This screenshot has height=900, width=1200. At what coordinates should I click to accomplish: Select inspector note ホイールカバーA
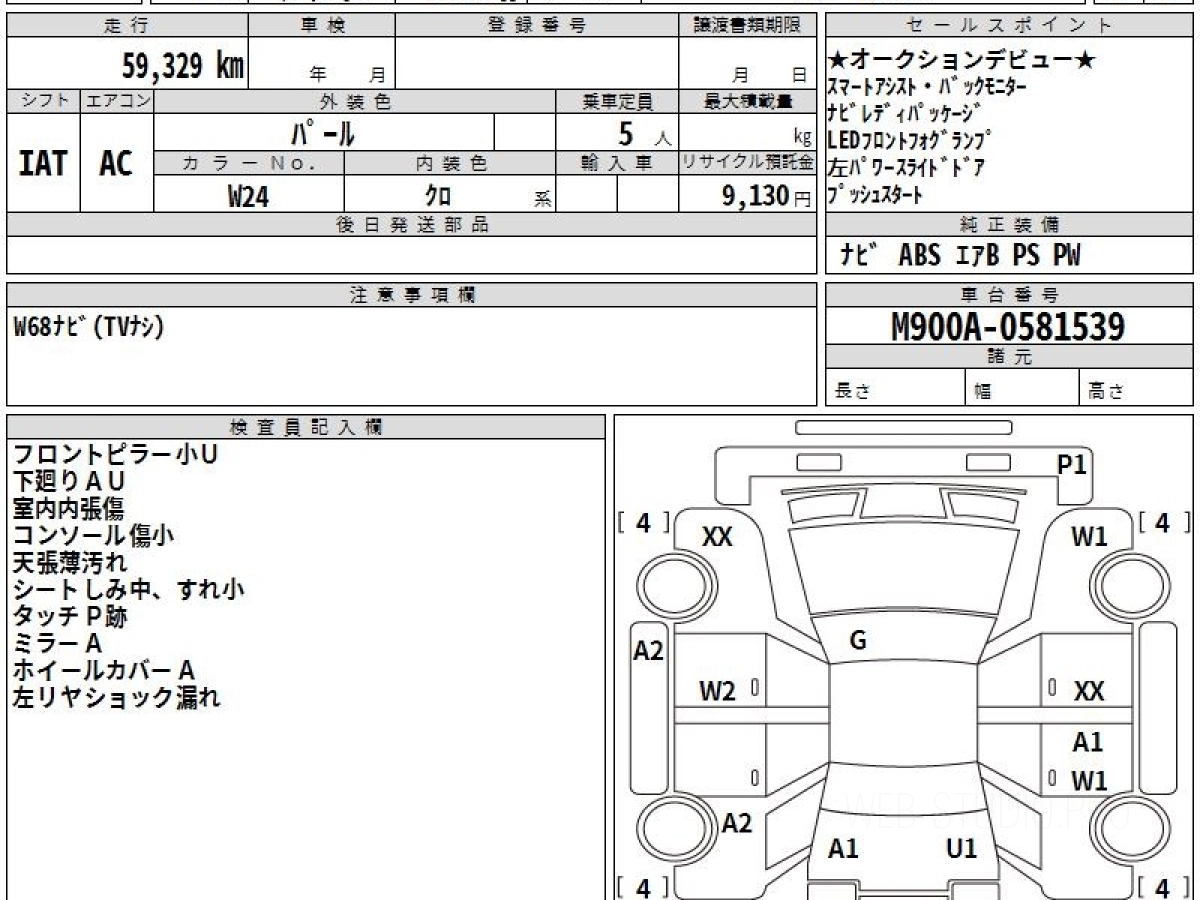pos(103,671)
